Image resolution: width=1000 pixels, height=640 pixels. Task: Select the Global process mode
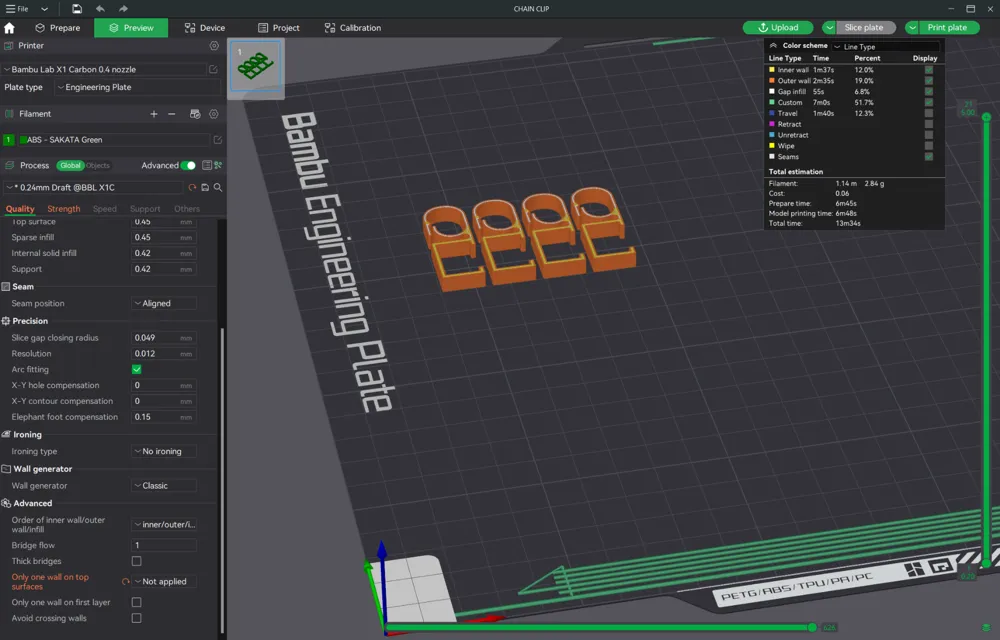70,166
